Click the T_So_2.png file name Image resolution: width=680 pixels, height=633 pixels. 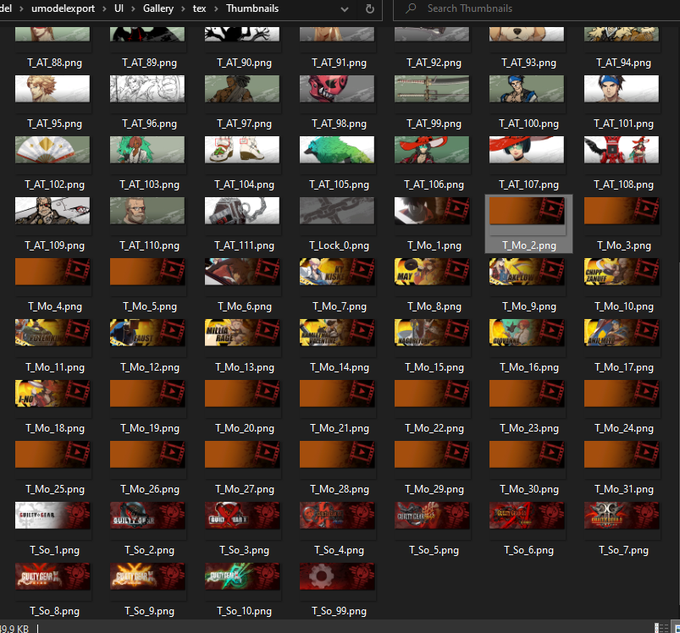point(150,551)
